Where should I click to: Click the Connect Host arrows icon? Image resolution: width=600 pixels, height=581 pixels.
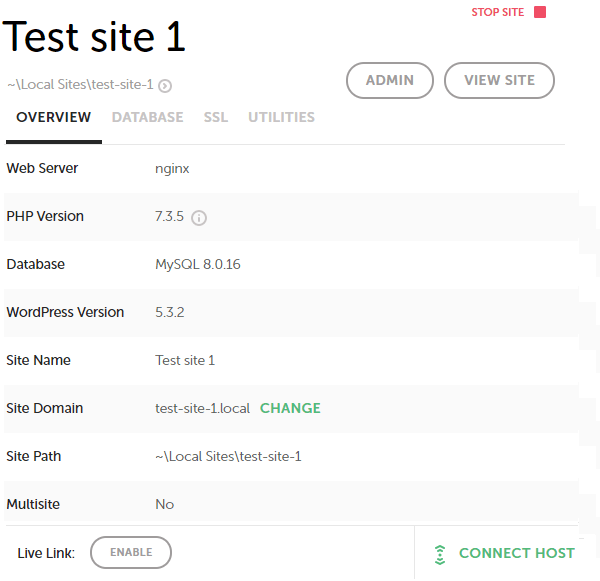tap(440, 555)
